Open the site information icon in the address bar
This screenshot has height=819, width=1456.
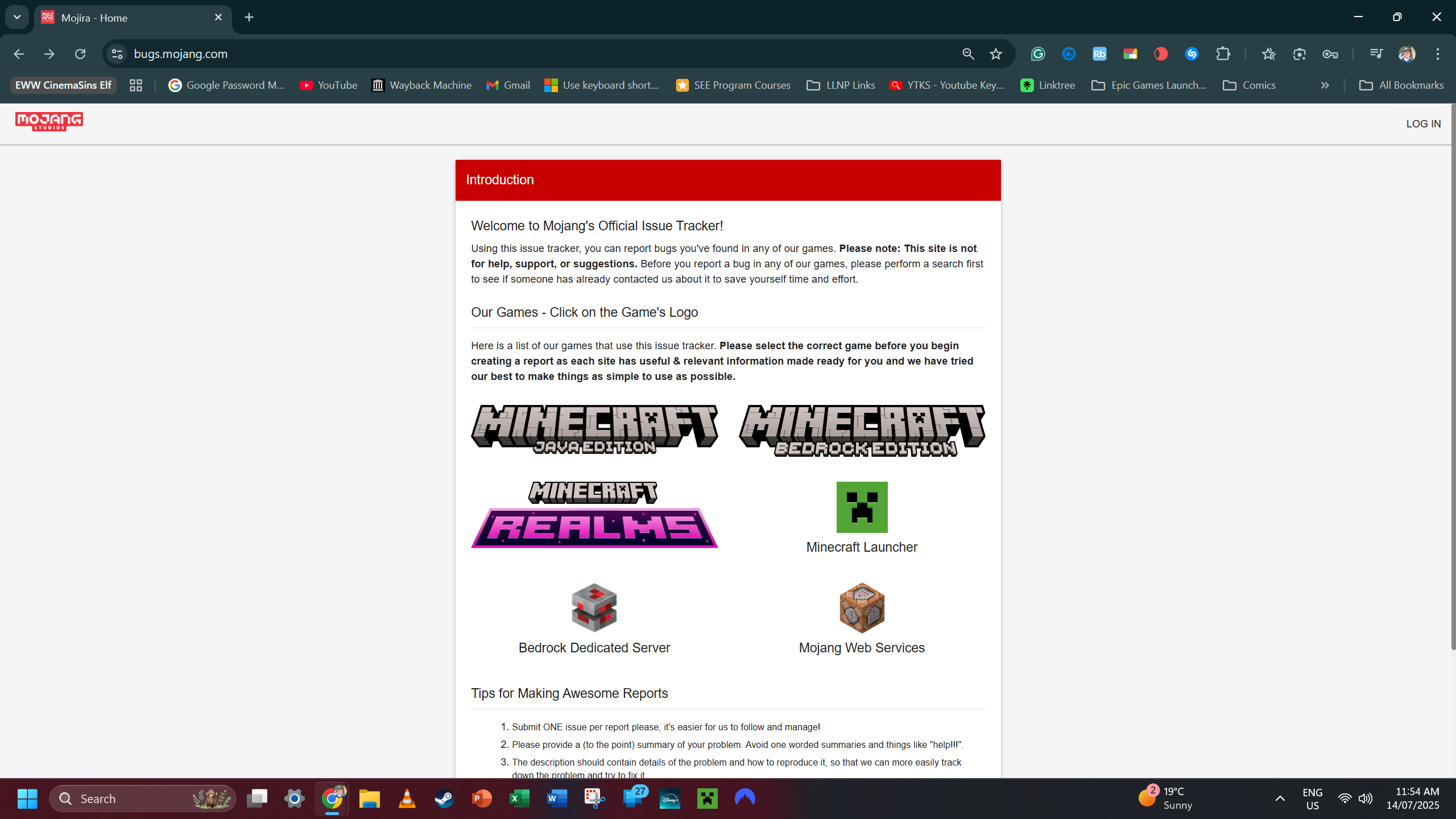(x=117, y=54)
